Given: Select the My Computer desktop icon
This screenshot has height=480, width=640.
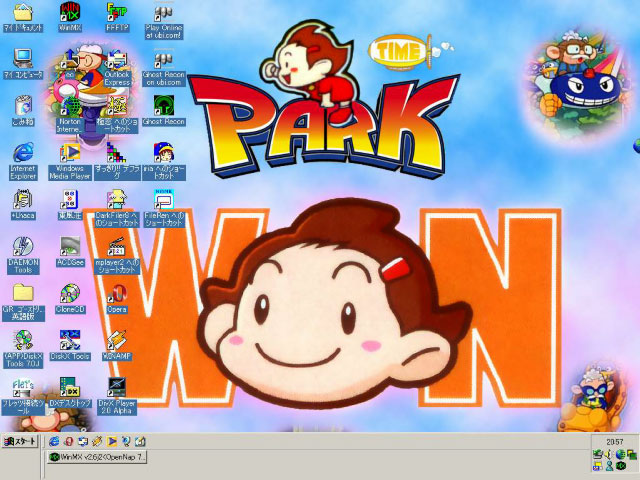Looking at the screenshot, I should 23,58.
